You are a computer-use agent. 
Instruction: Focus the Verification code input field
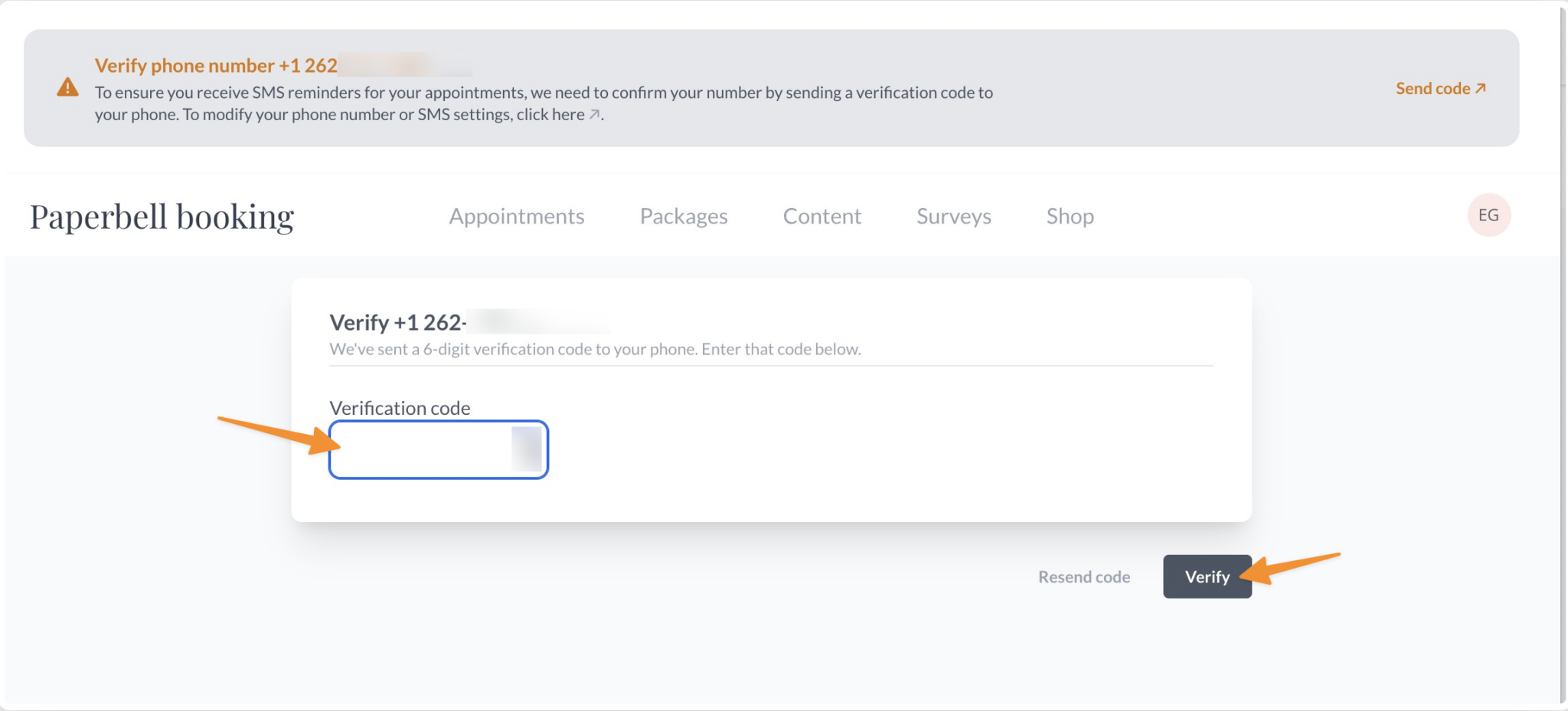pos(438,450)
